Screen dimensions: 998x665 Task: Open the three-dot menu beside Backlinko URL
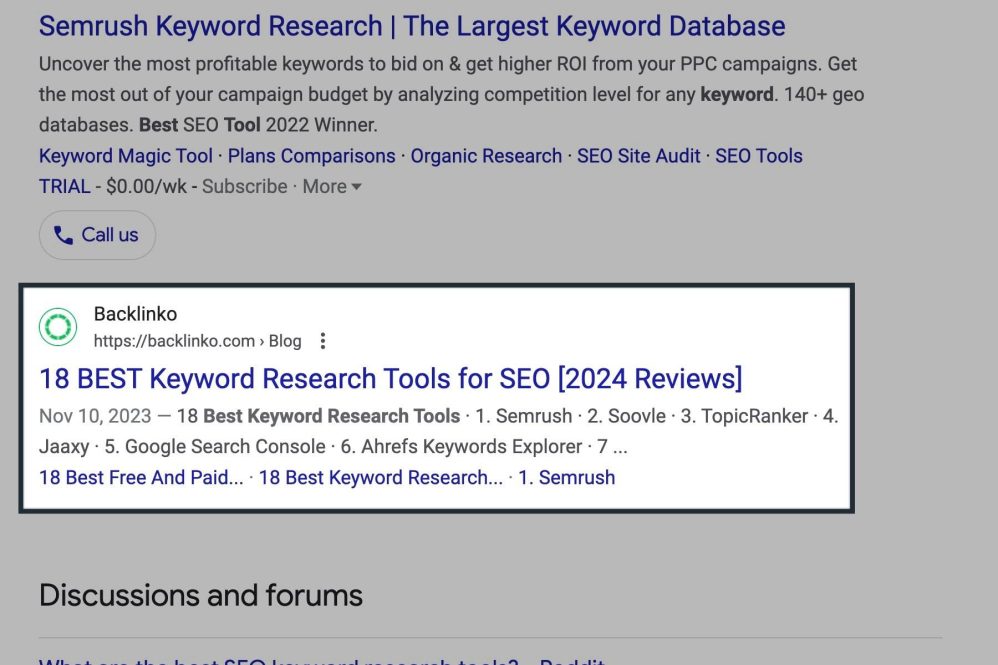322,341
